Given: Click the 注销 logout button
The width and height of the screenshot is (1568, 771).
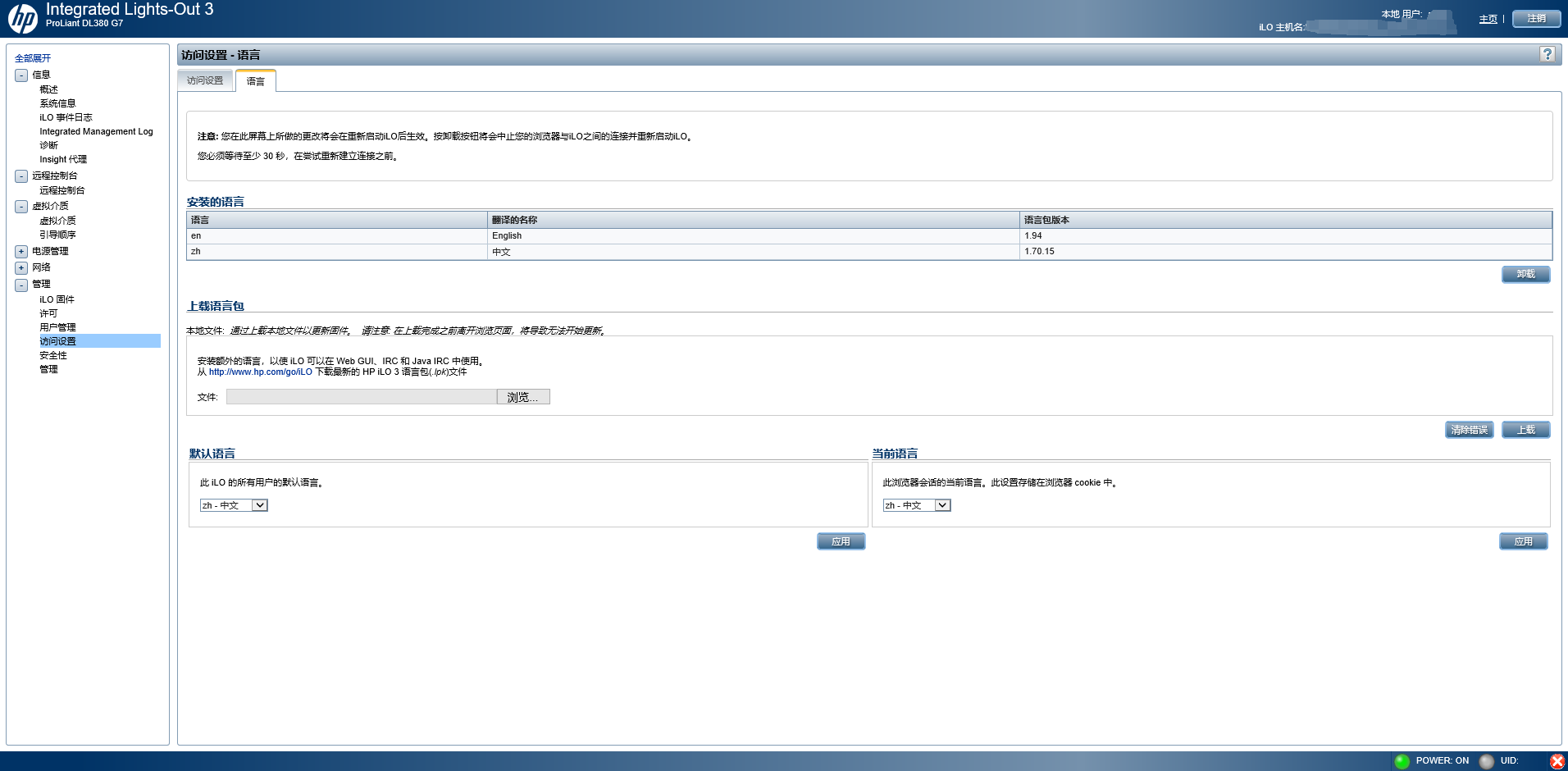Looking at the screenshot, I should pos(1536,18).
